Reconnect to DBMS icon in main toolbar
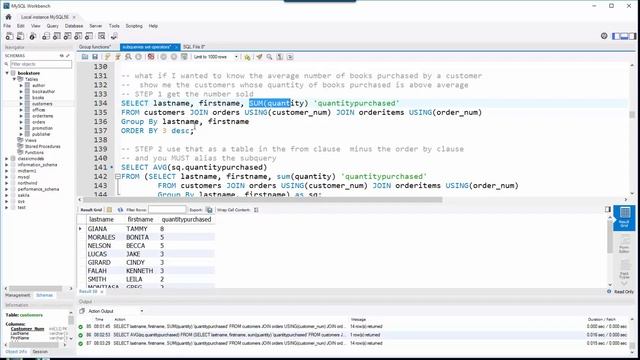 tap(114, 36)
